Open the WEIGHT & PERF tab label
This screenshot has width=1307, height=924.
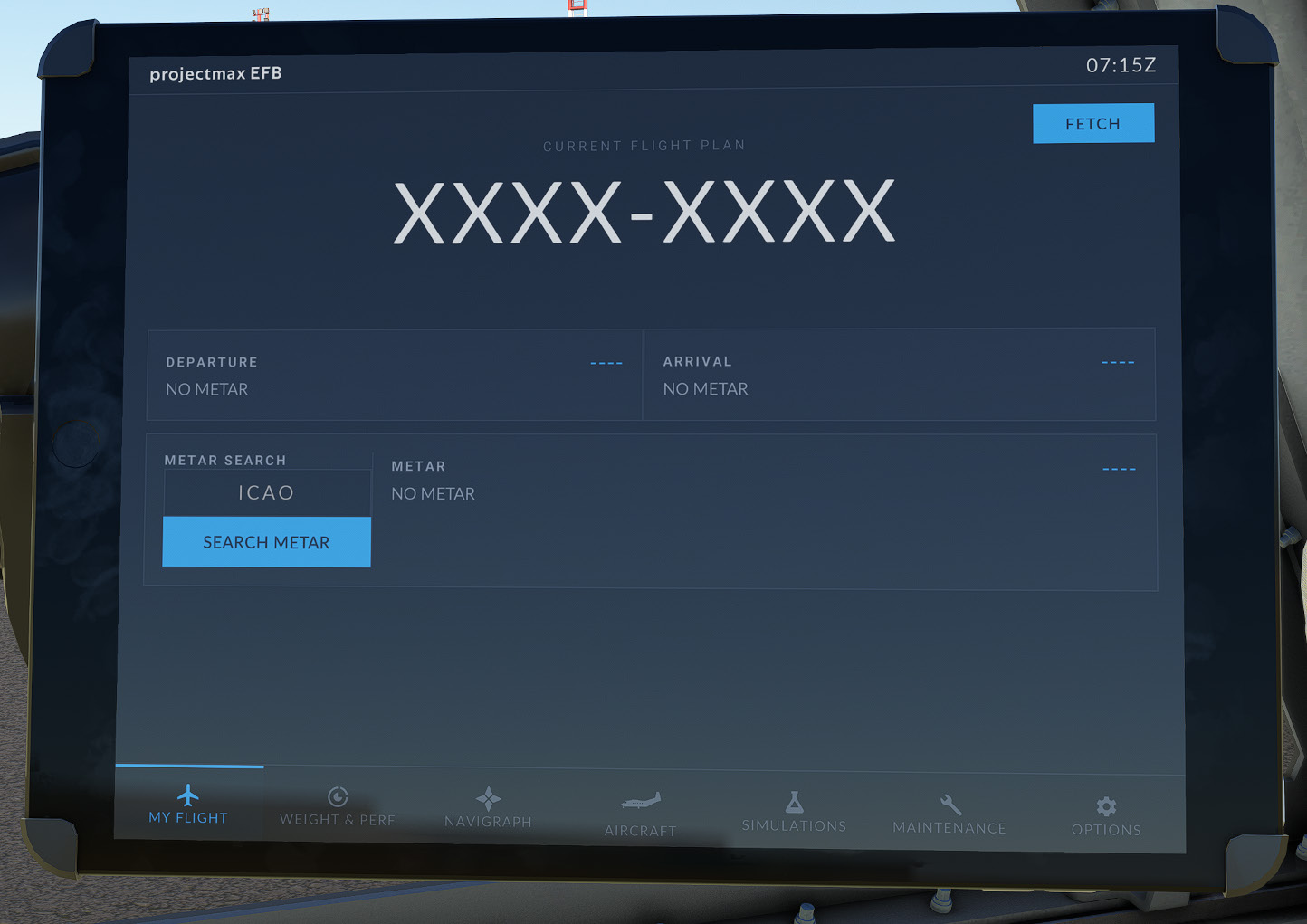coord(338,820)
